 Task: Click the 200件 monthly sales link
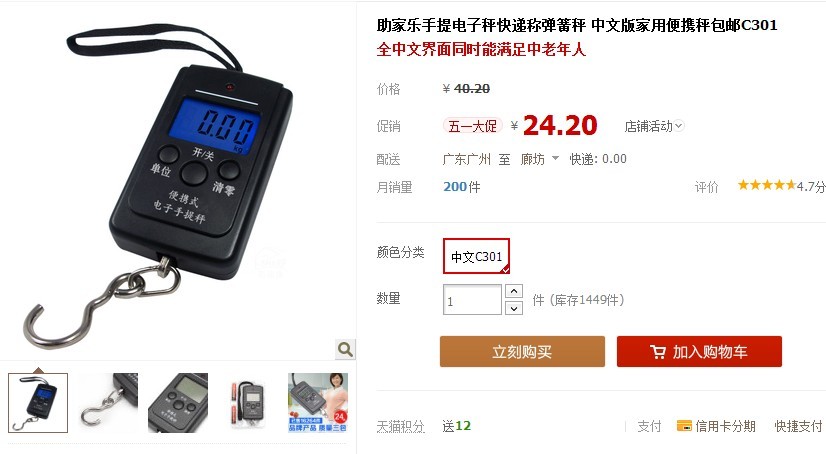click(x=461, y=187)
